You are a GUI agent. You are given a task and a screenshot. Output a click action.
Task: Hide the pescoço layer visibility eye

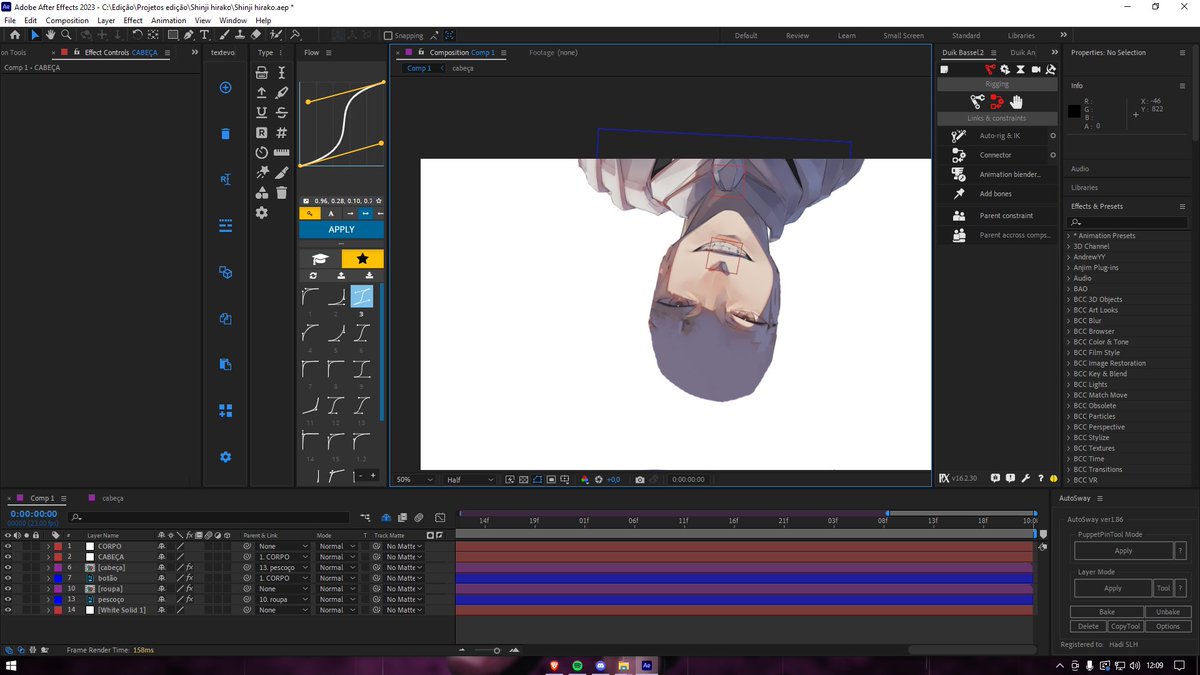[8, 599]
